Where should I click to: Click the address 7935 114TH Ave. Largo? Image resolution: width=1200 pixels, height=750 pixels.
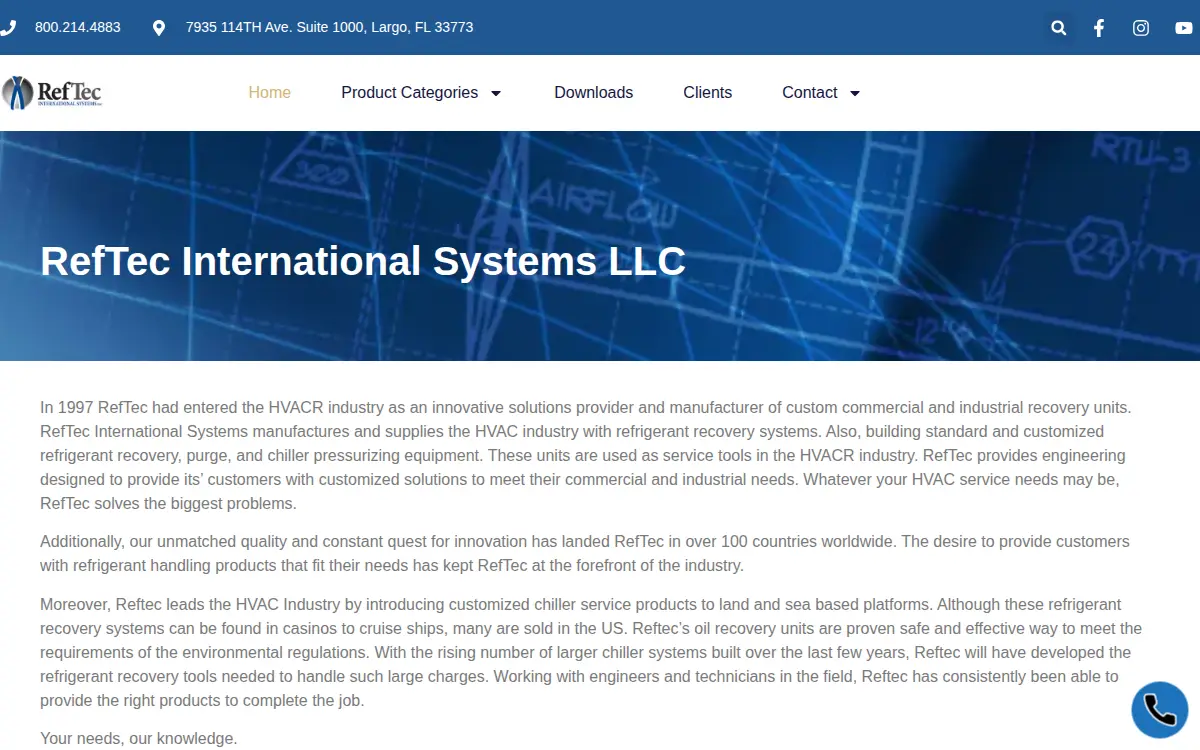[x=330, y=28]
